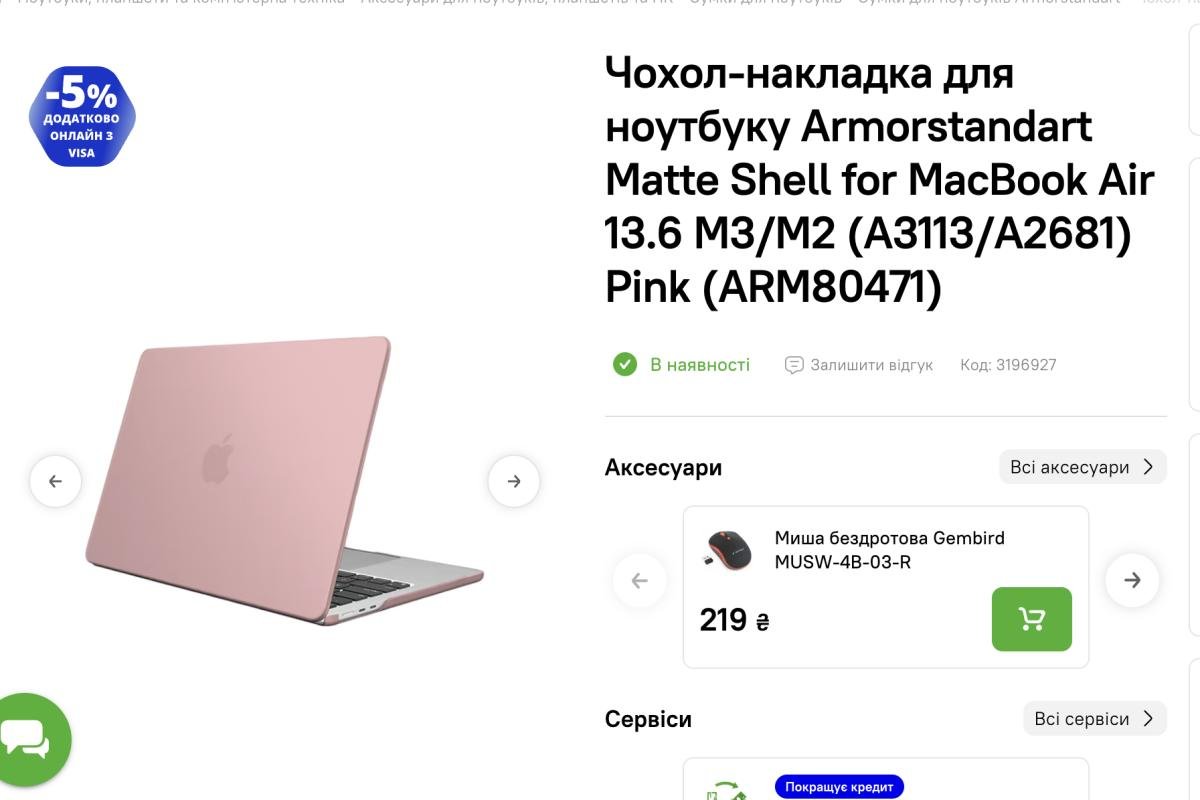Click the Всі аксесуари button
Viewport: 1200px width, 800px height.
pyautogui.click(x=1082, y=467)
